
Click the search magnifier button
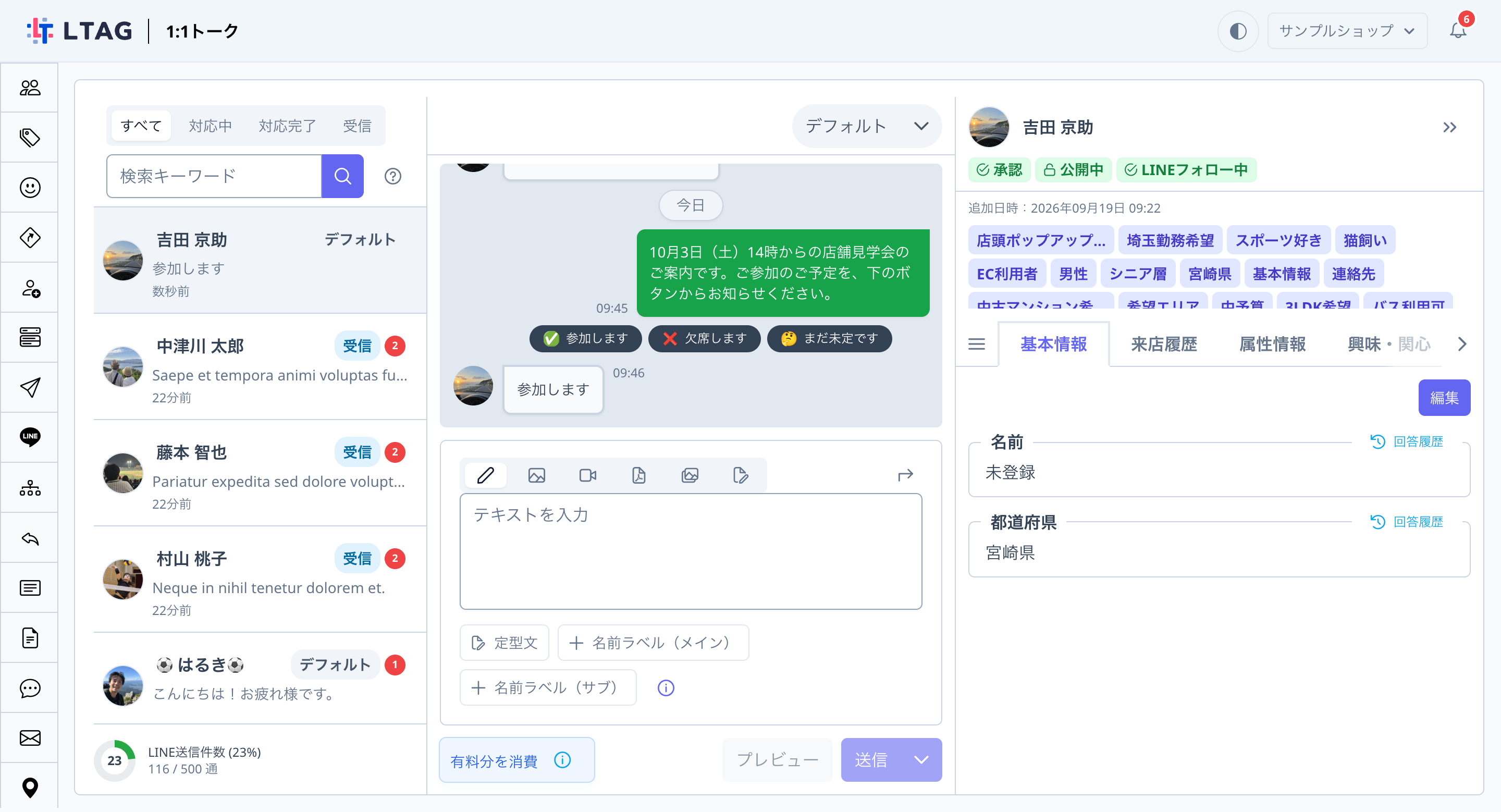pos(342,176)
